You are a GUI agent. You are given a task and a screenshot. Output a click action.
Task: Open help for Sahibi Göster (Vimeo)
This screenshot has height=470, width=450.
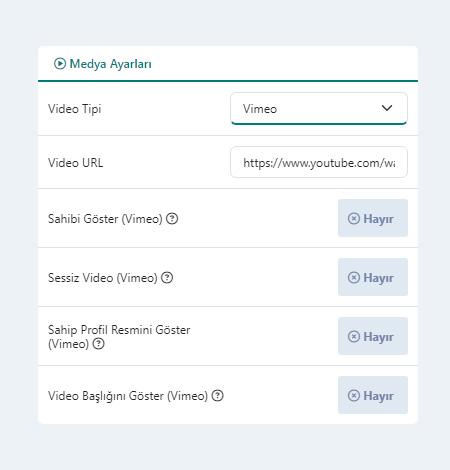coord(172,219)
